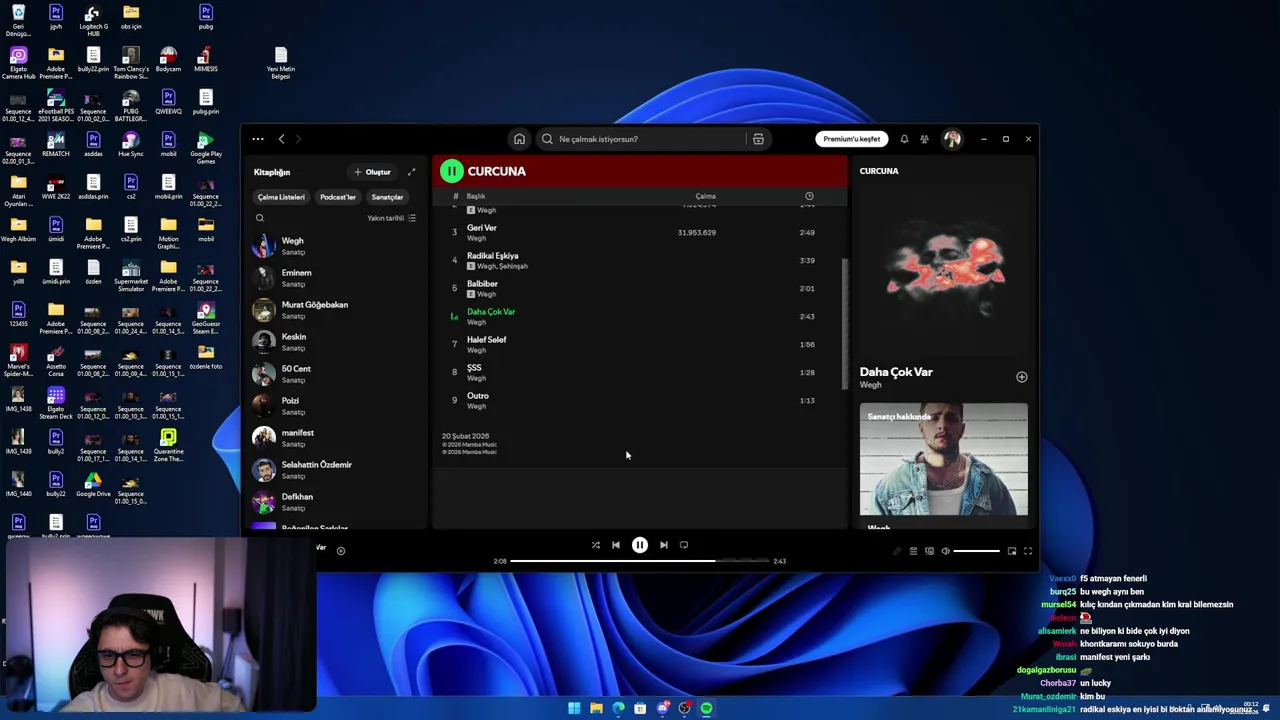Open the three-dots Spotify app menu

pyautogui.click(x=258, y=139)
